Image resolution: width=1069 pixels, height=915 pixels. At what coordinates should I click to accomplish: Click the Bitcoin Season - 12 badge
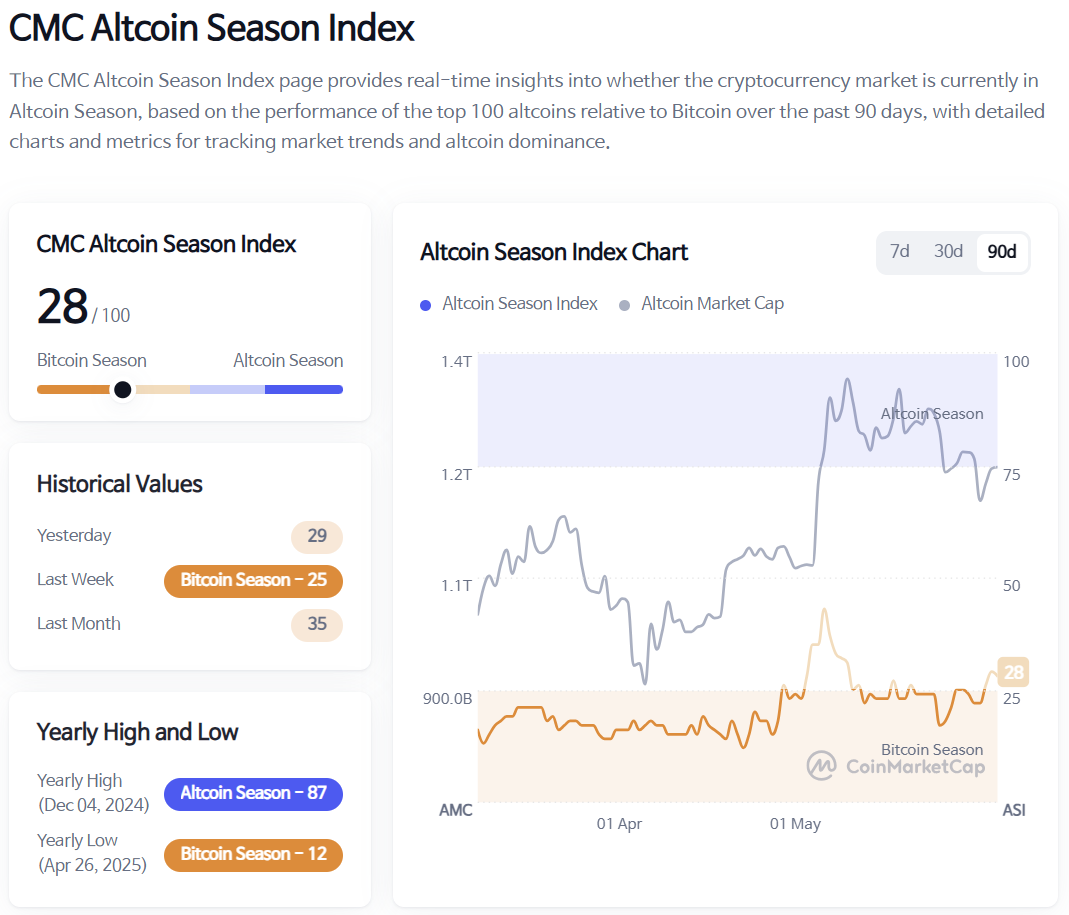pyautogui.click(x=253, y=855)
